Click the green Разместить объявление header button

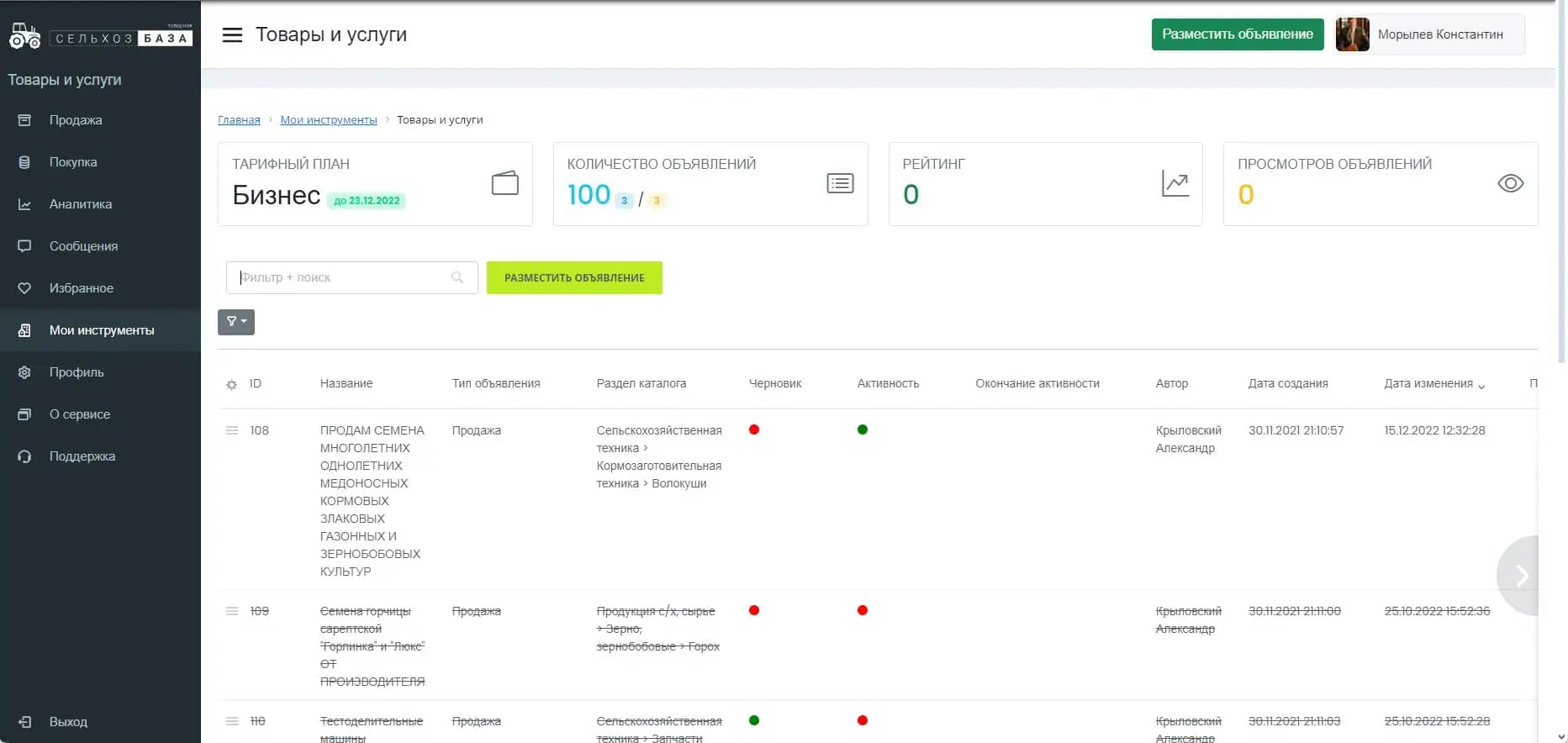click(x=1237, y=34)
